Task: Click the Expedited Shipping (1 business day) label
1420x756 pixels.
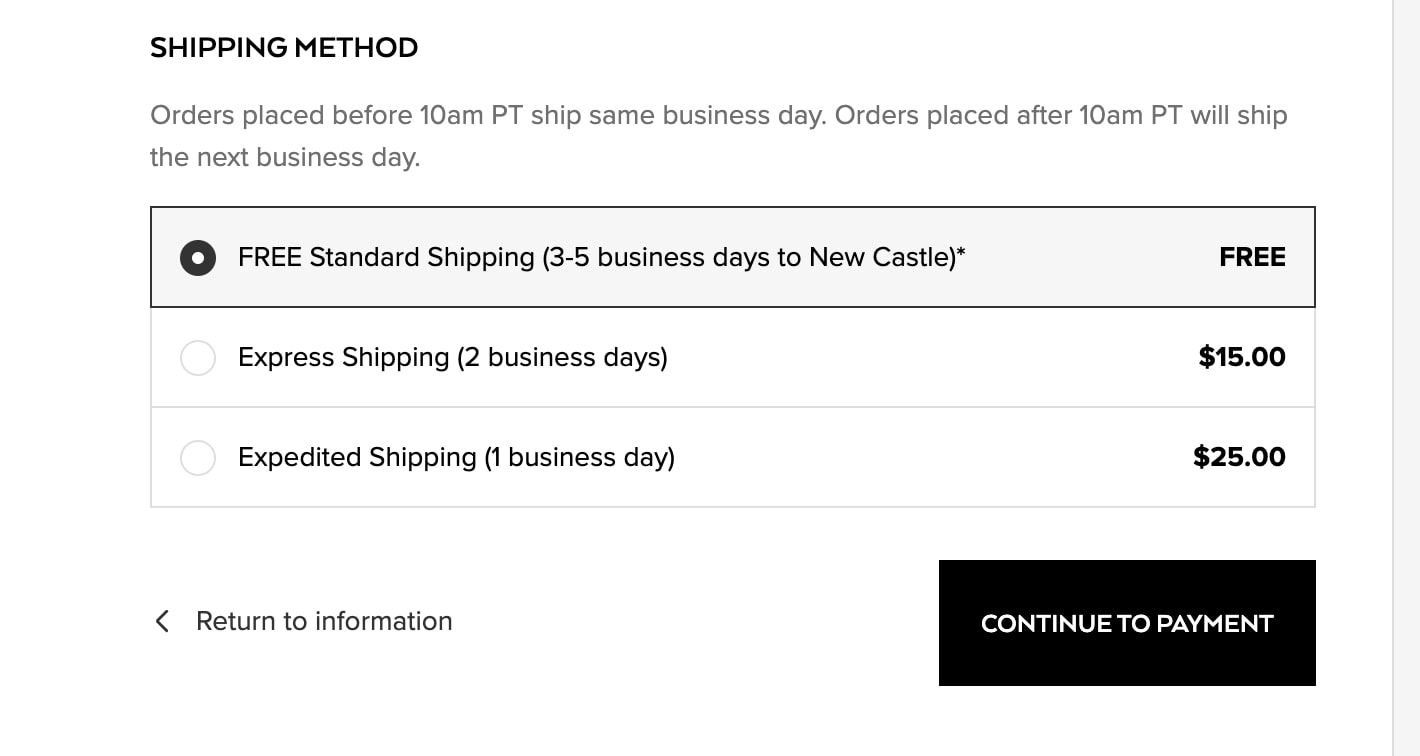Action: [456, 457]
